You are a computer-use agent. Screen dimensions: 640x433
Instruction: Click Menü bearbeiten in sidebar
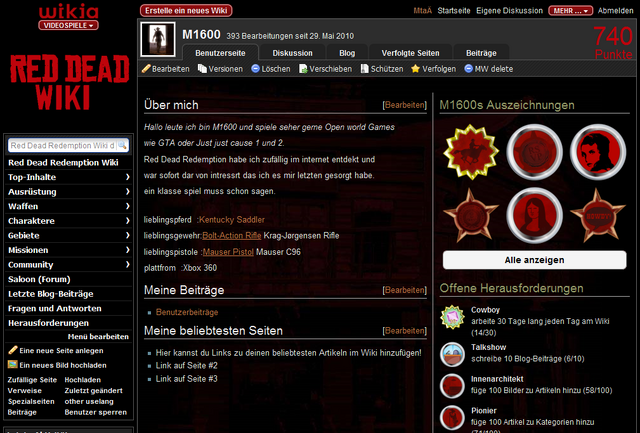[98, 336]
